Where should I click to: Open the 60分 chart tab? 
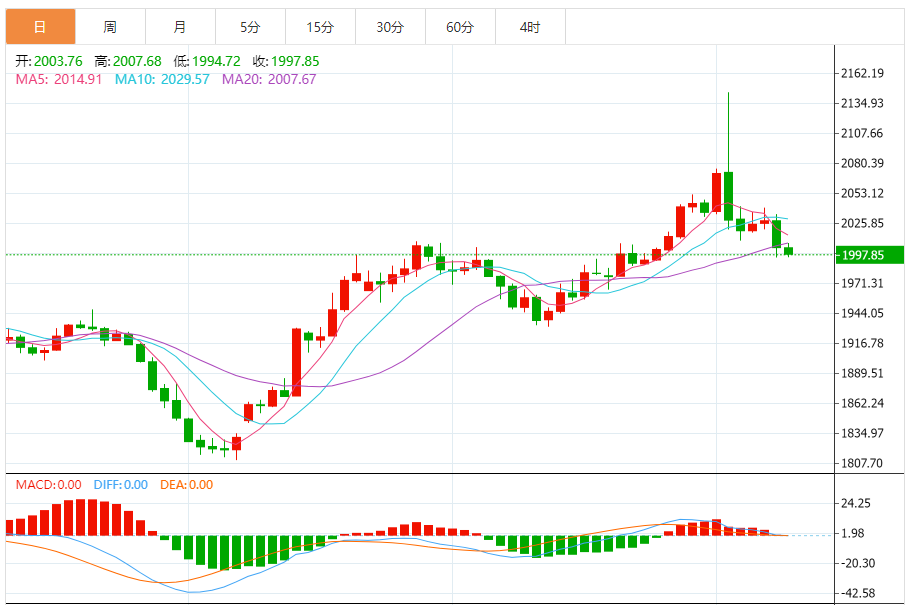coord(460,27)
